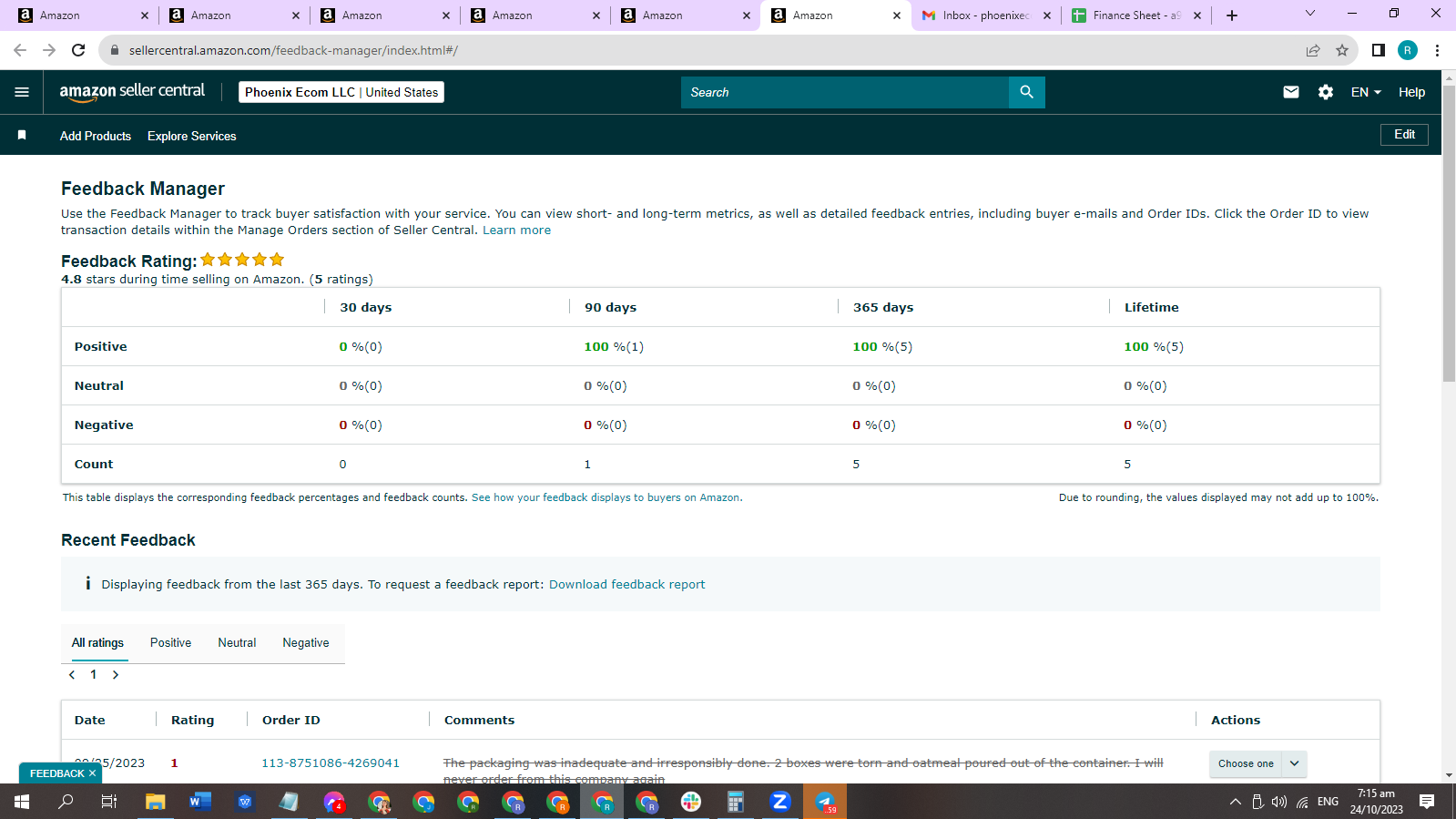
Task: Expand the EN language dropdown
Action: point(1366,92)
